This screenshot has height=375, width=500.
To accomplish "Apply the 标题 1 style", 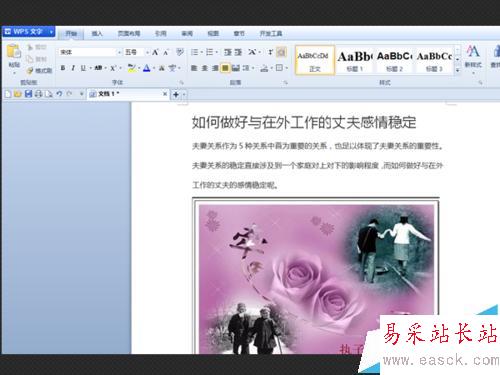I will (x=355, y=60).
